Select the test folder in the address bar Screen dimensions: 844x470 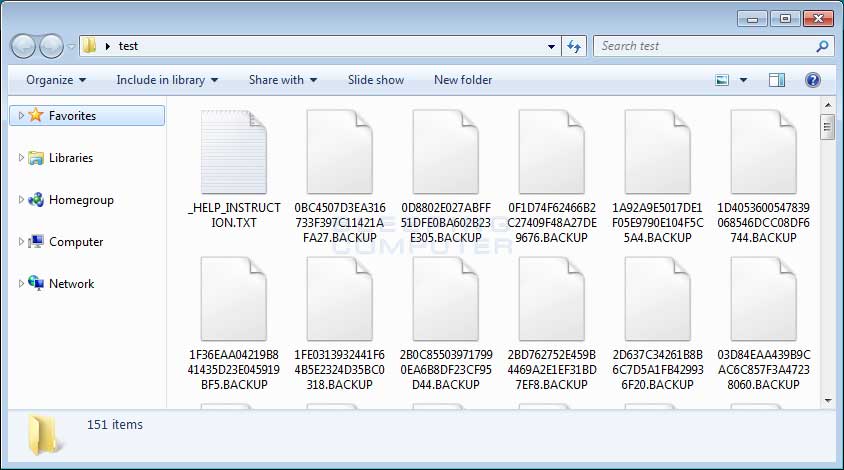pyautogui.click(x=128, y=46)
